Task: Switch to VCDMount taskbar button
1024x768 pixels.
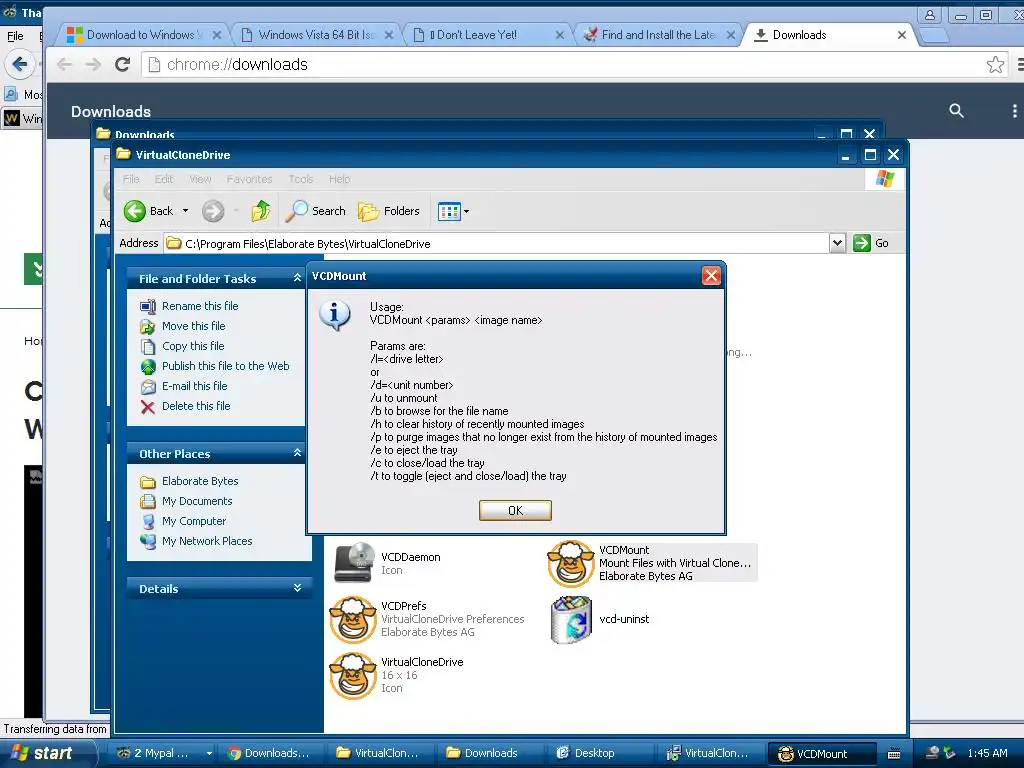Action: tap(822, 754)
